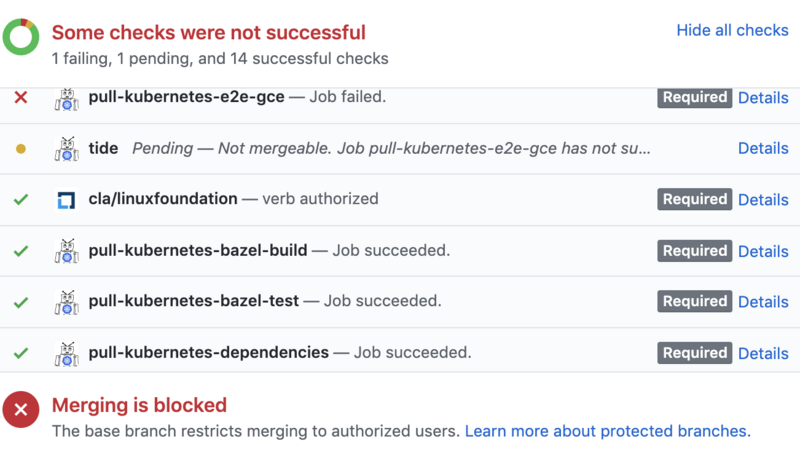The height and width of the screenshot is (455, 800).
Task: Open Details for pull-kubernetes-e2e-gce
Action: (763, 98)
